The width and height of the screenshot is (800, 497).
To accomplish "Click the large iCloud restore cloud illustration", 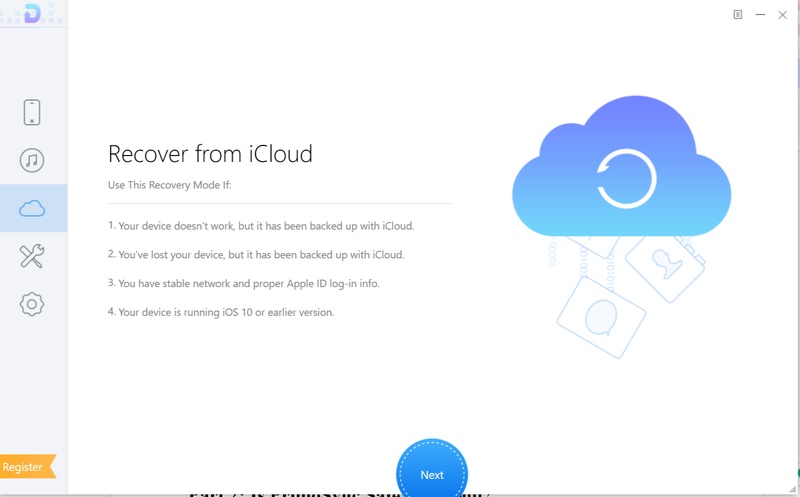I will click(621, 166).
